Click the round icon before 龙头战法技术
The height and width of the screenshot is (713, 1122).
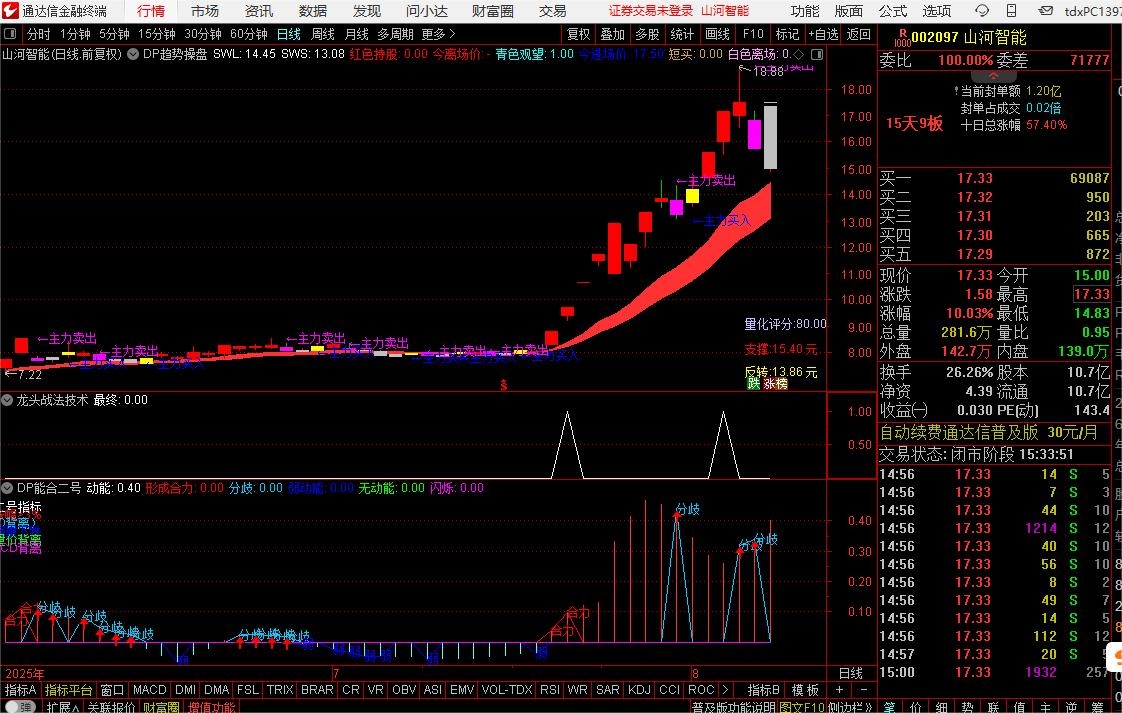pyautogui.click(x=7, y=401)
